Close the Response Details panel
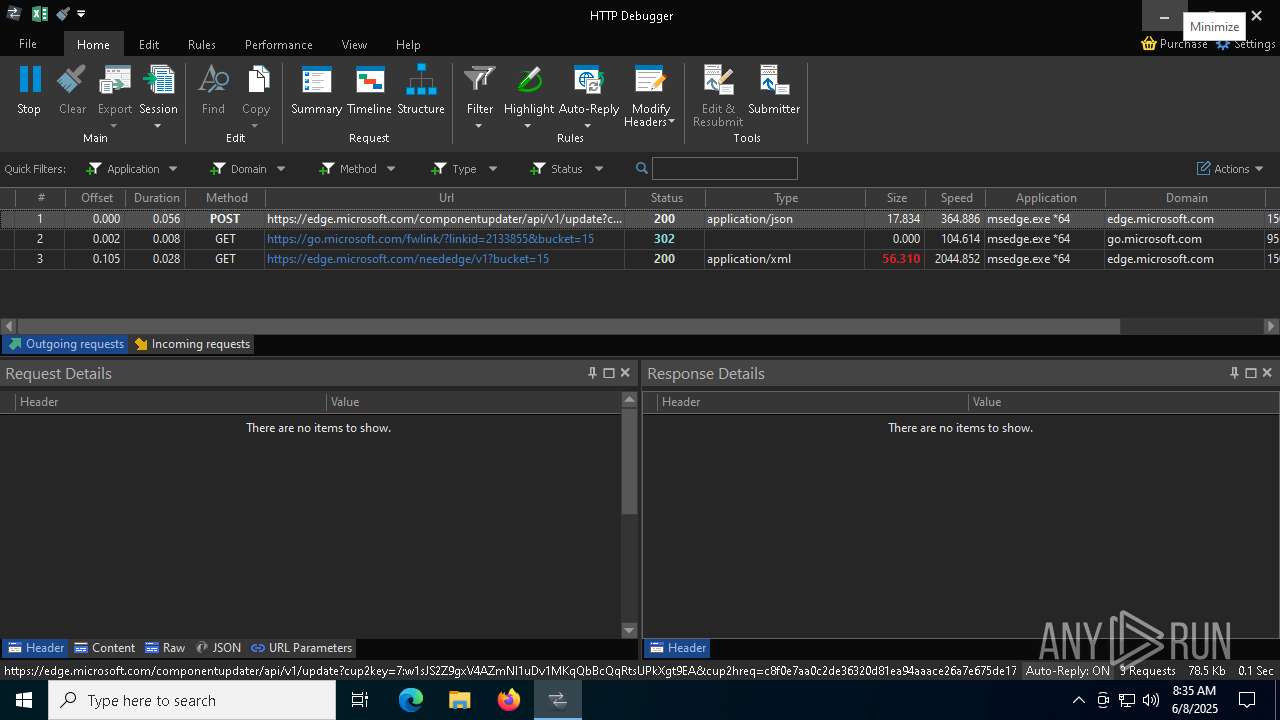 coord(1267,373)
